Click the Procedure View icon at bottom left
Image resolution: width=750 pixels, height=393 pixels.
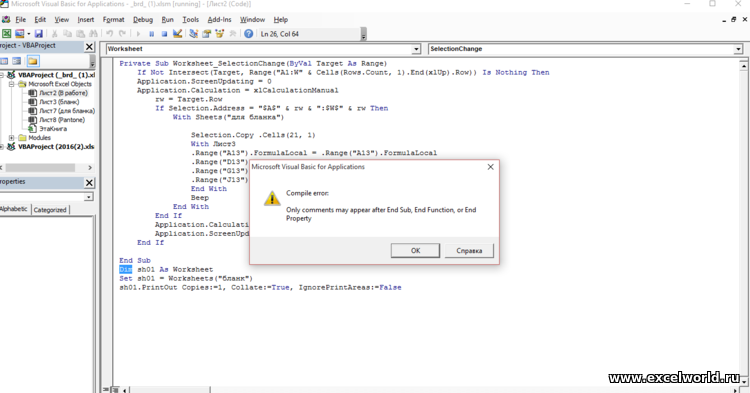click(106, 390)
